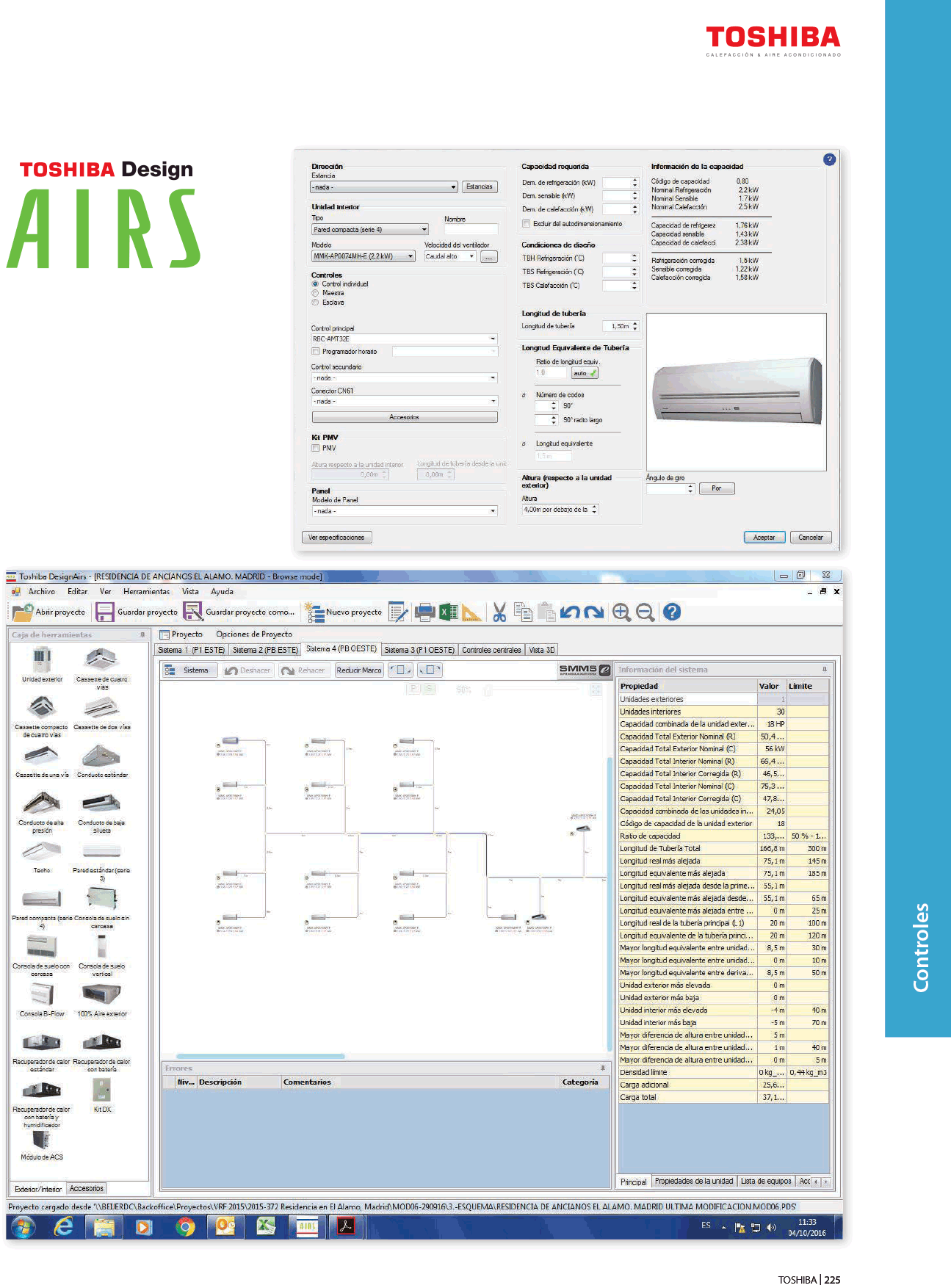Zoom in with the magnifier plus icon
951x1288 pixels.
[621, 612]
